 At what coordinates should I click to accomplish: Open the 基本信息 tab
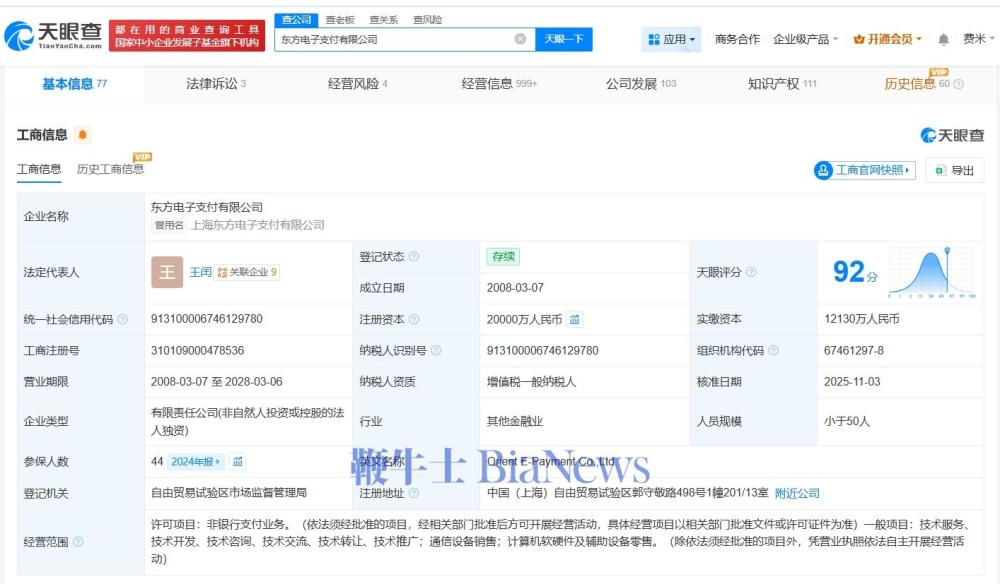click(x=75, y=84)
